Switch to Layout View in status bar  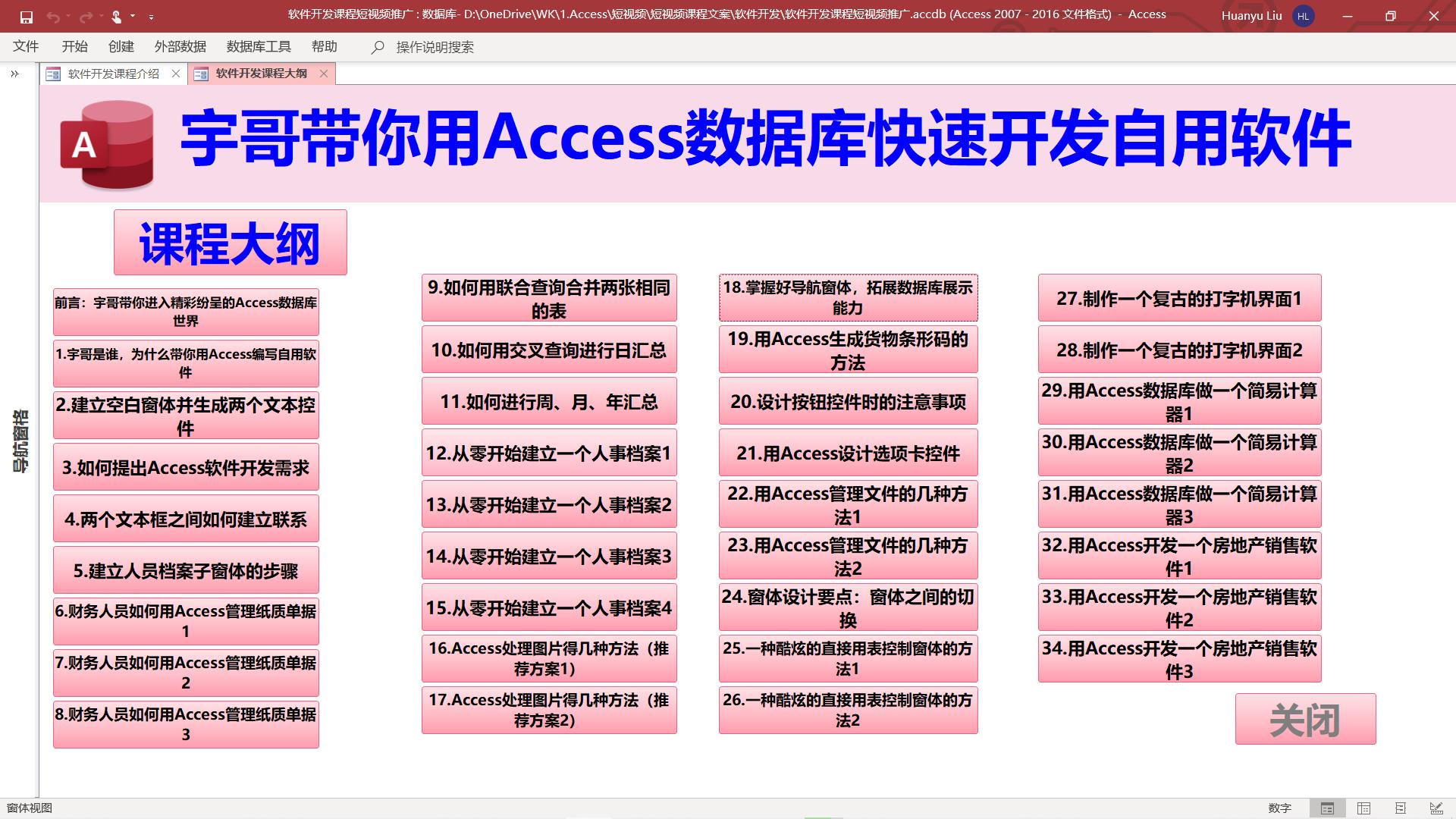pos(1400,808)
